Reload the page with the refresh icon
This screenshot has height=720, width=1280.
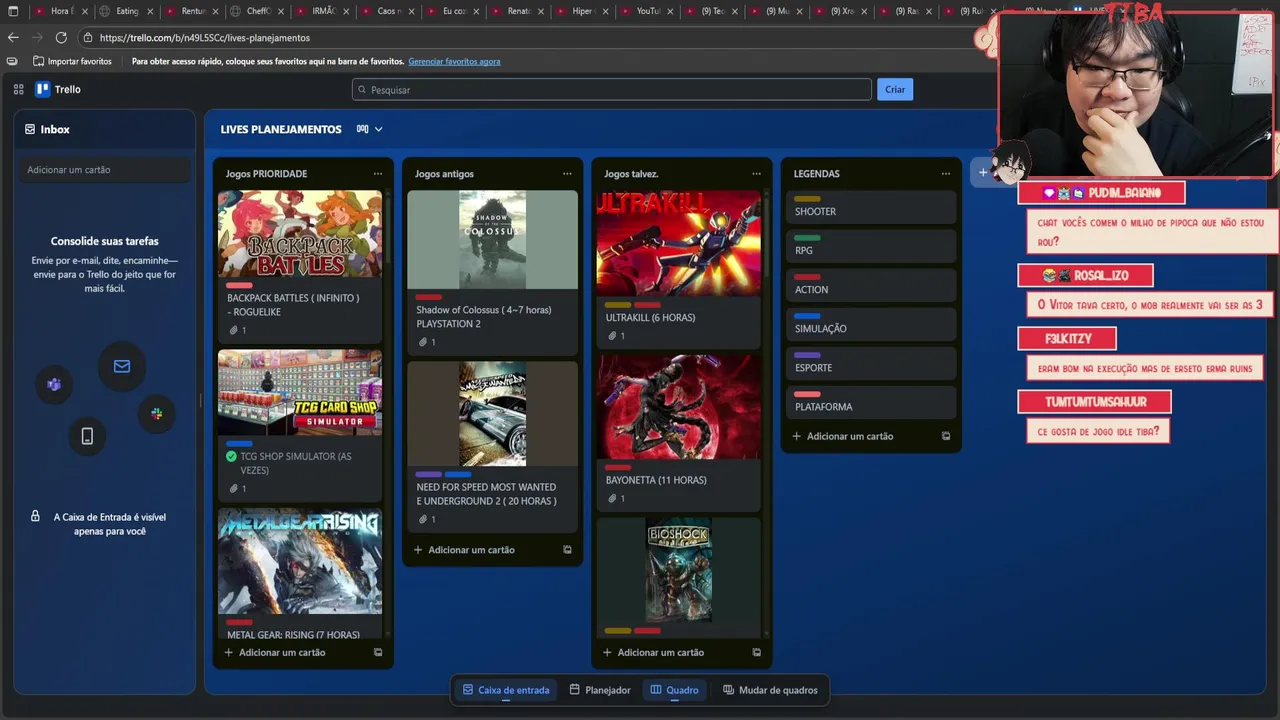(61, 37)
